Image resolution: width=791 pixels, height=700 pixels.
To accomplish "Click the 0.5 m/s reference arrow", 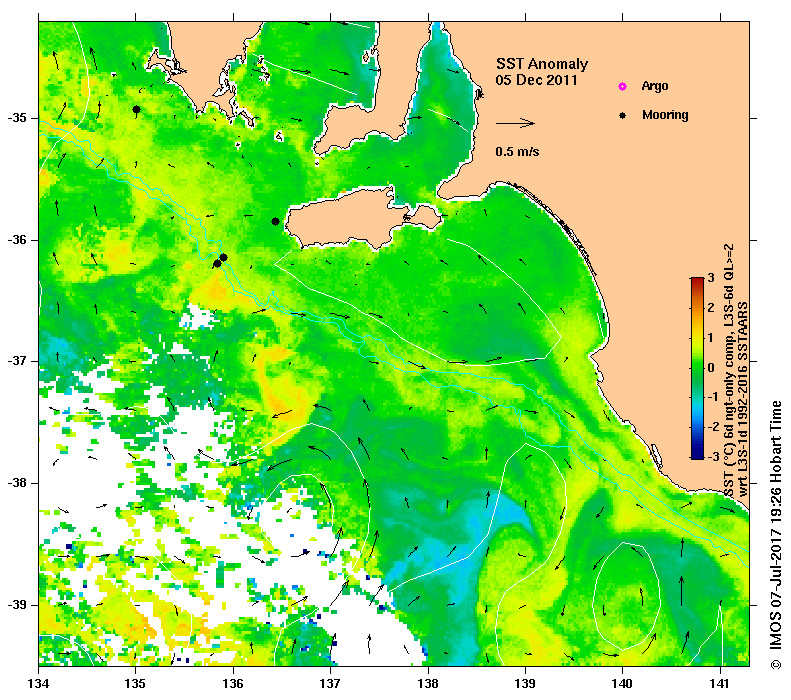I will pyautogui.click(x=515, y=123).
